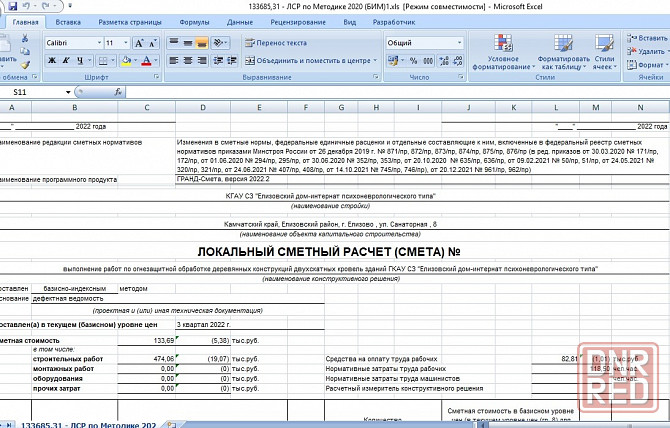
Task: Toggle italic formatting (К)
Action: pyautogui.click(x=65, y=60)
